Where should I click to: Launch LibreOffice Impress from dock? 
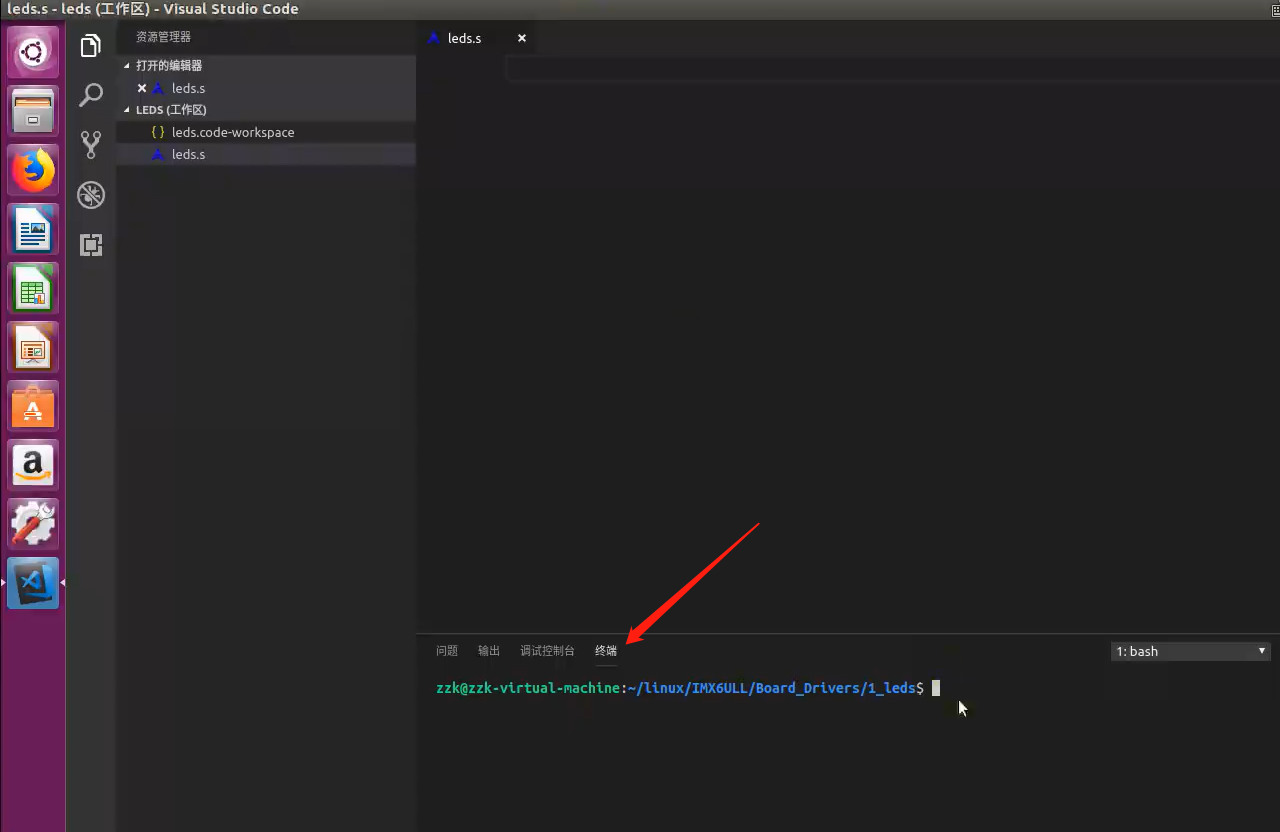click(33, 347)
